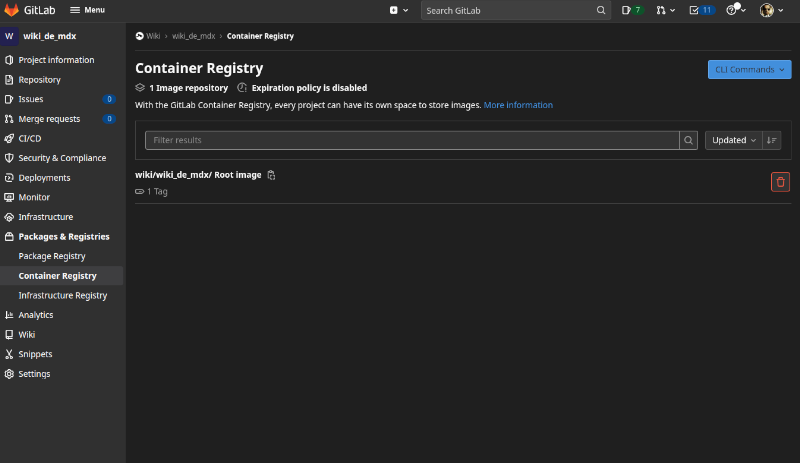Click the GitLab fox logo
This screenshot has width=800, height=463.
[x=11, y=10]
